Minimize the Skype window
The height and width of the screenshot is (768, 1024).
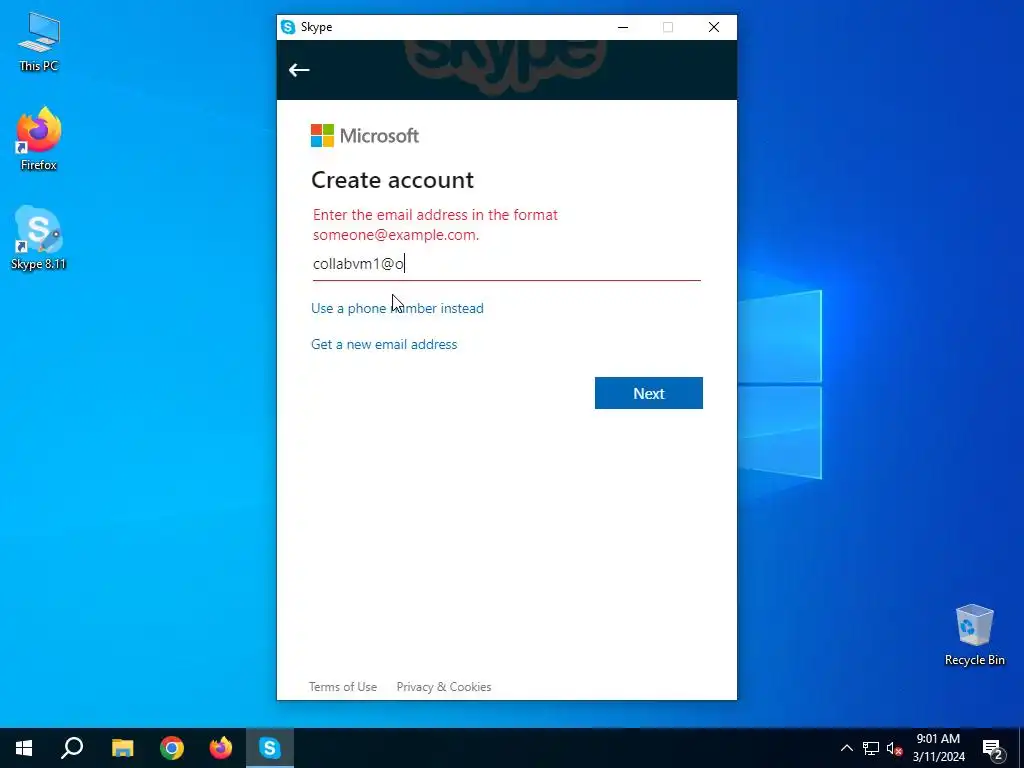tap(623, 27)
